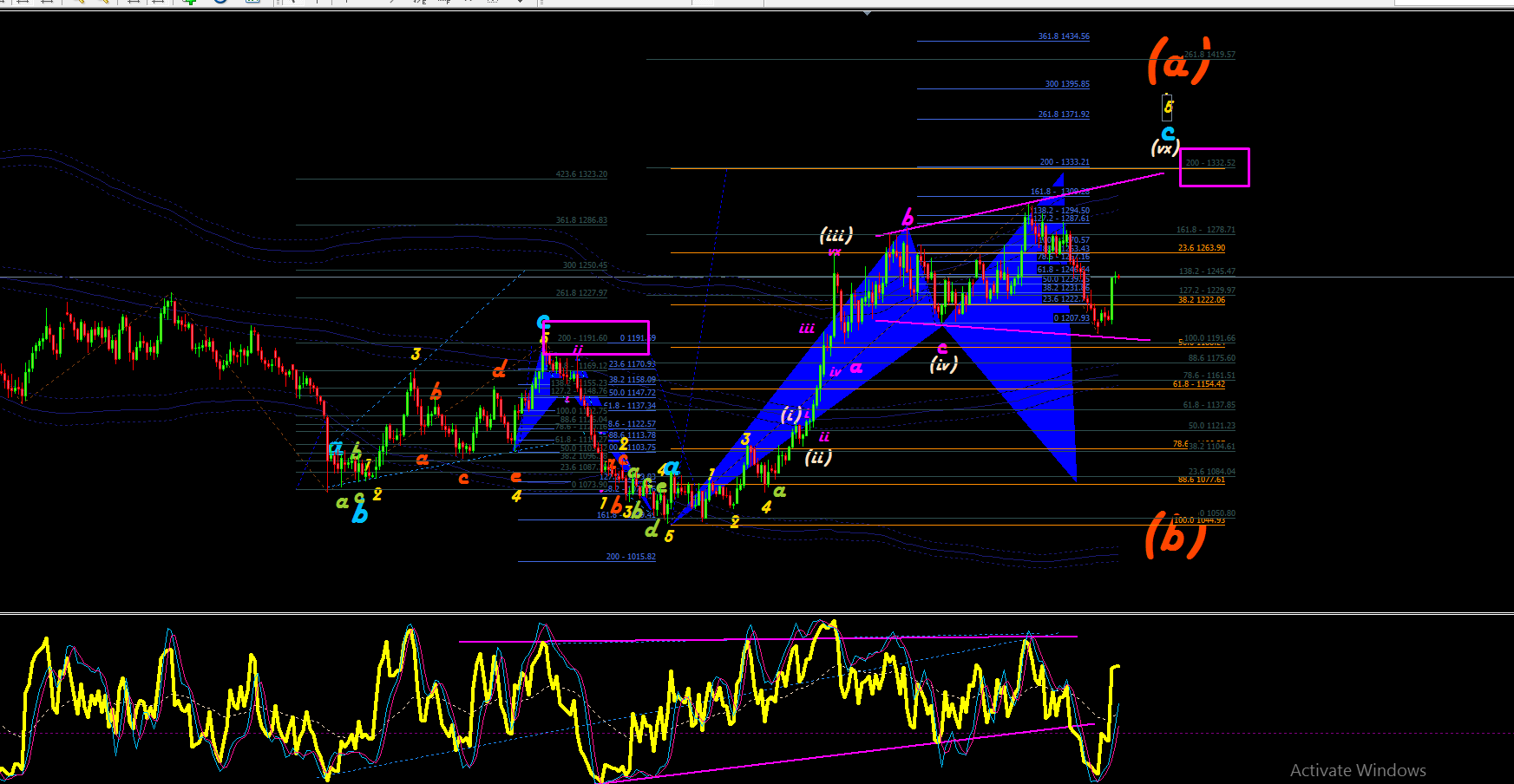Click the label 0 1207.93
This screenshot has width=1514, height=784.
1072,318
